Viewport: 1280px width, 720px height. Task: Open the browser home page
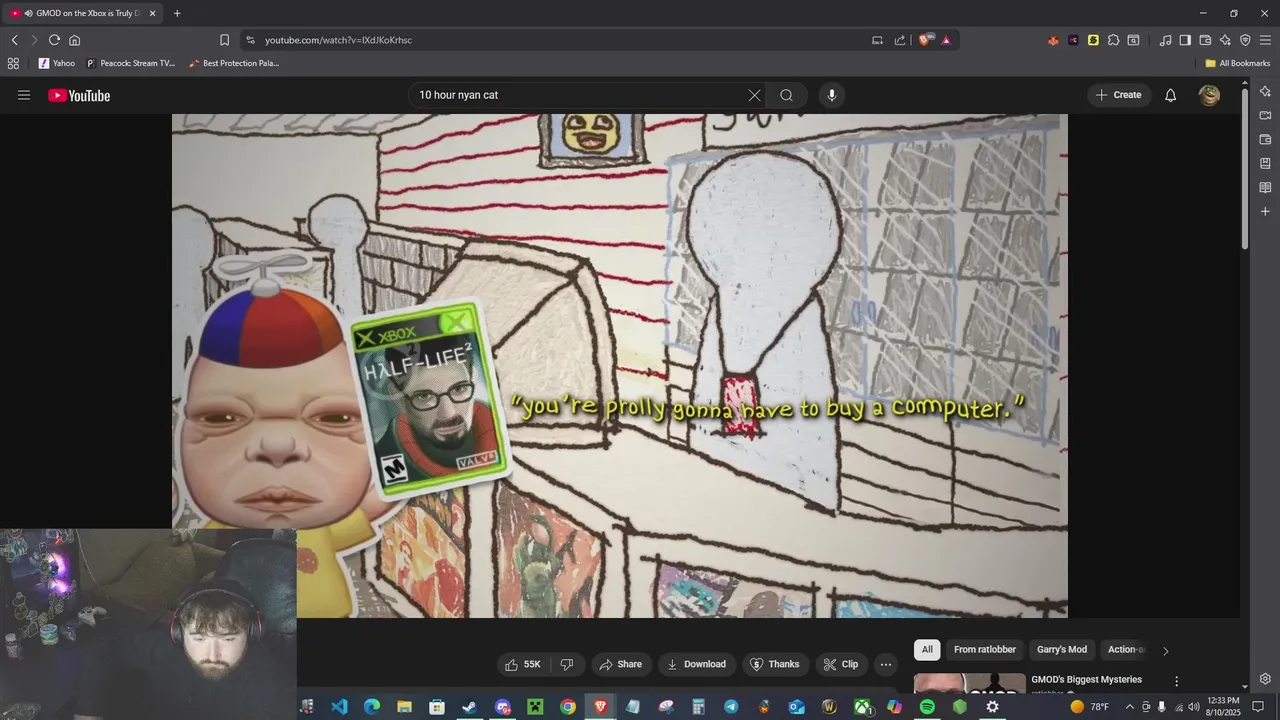(74, 40)
